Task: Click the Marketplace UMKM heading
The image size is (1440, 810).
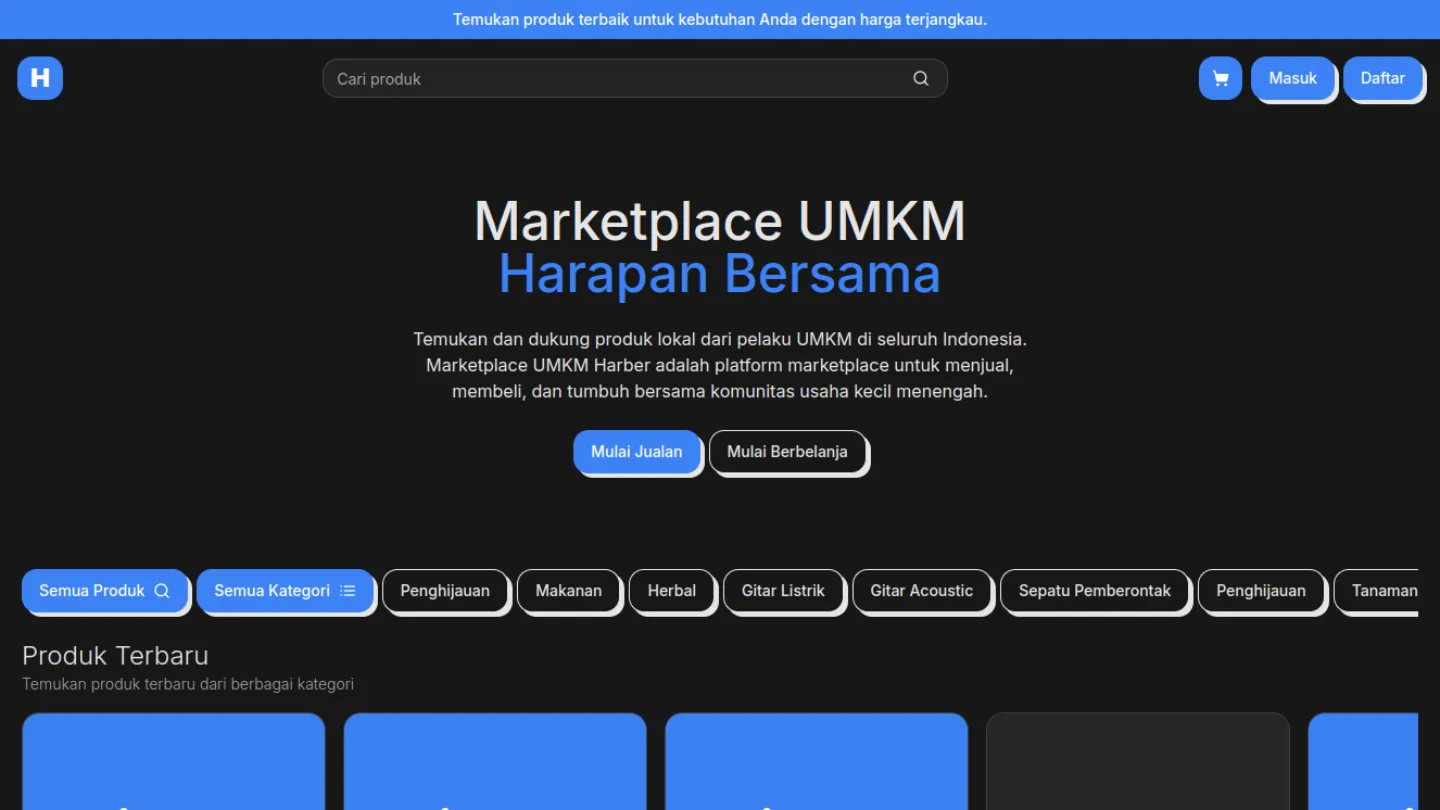Action: (720, 221)
